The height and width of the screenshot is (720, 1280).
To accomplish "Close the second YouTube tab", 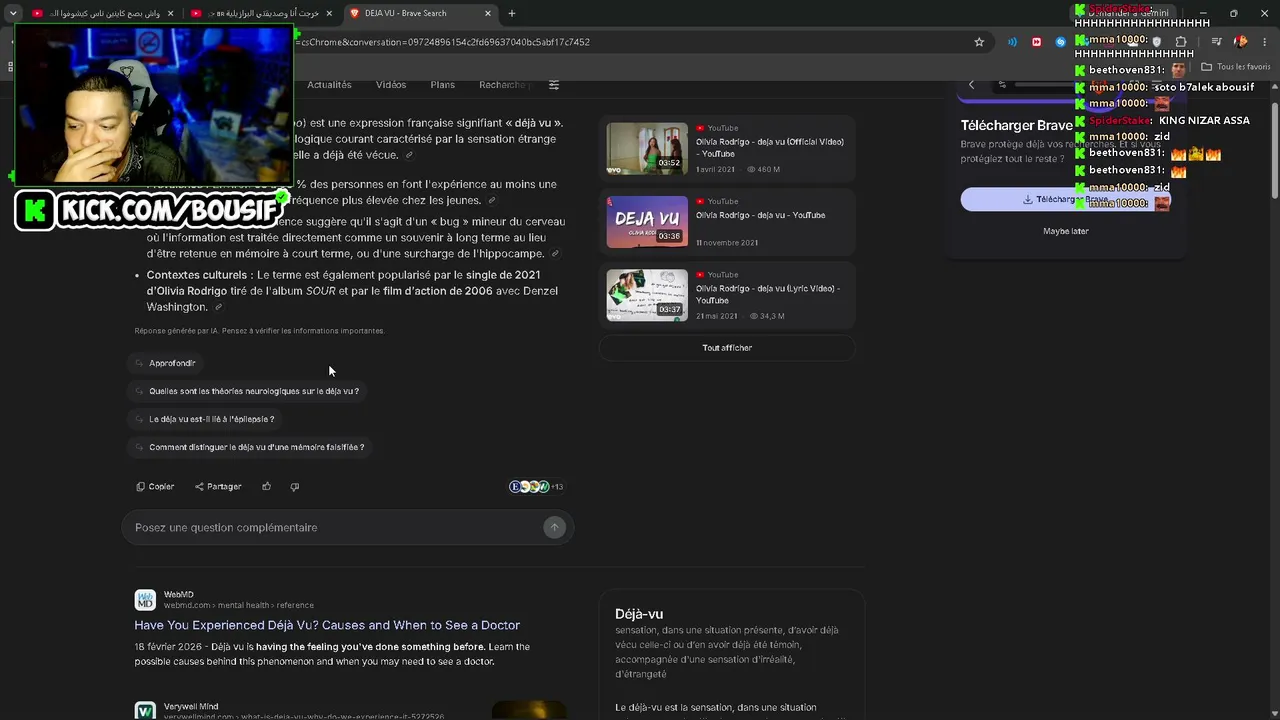I will pyautogui.click(x=329, y=13).
